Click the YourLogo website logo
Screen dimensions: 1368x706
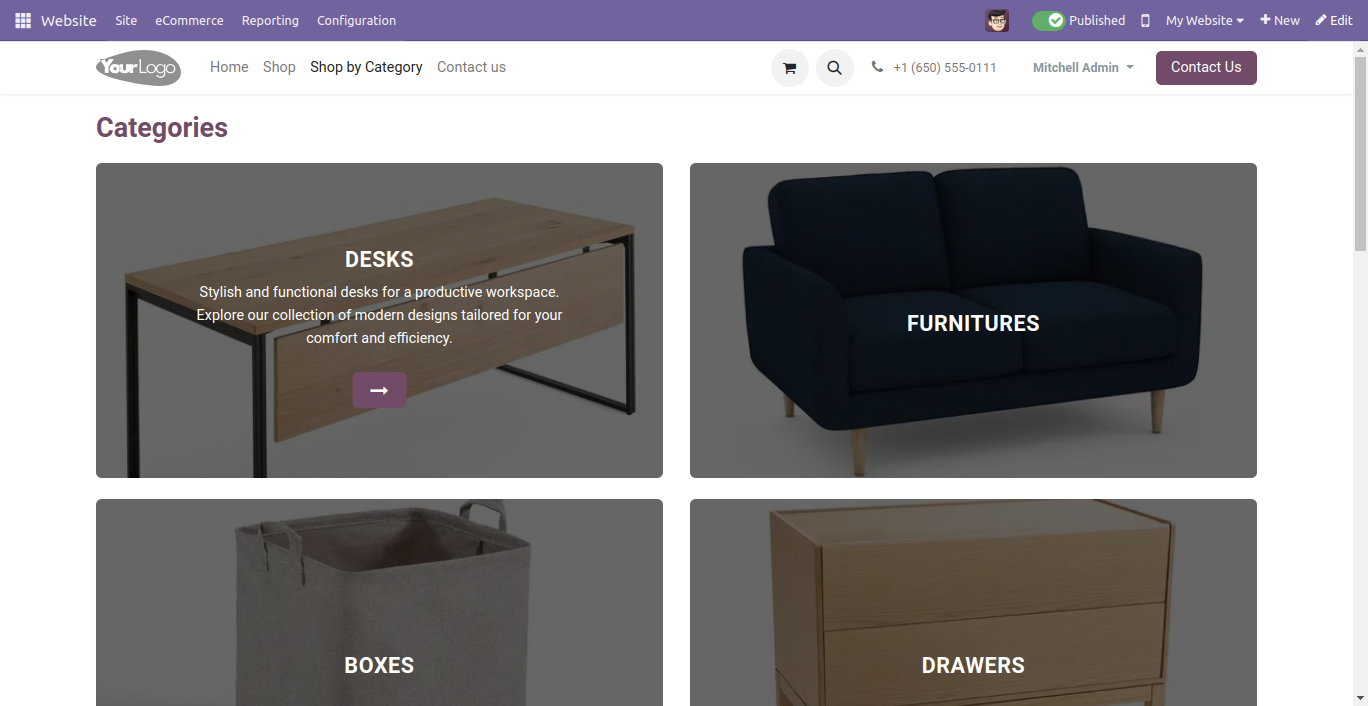(138, 68)
